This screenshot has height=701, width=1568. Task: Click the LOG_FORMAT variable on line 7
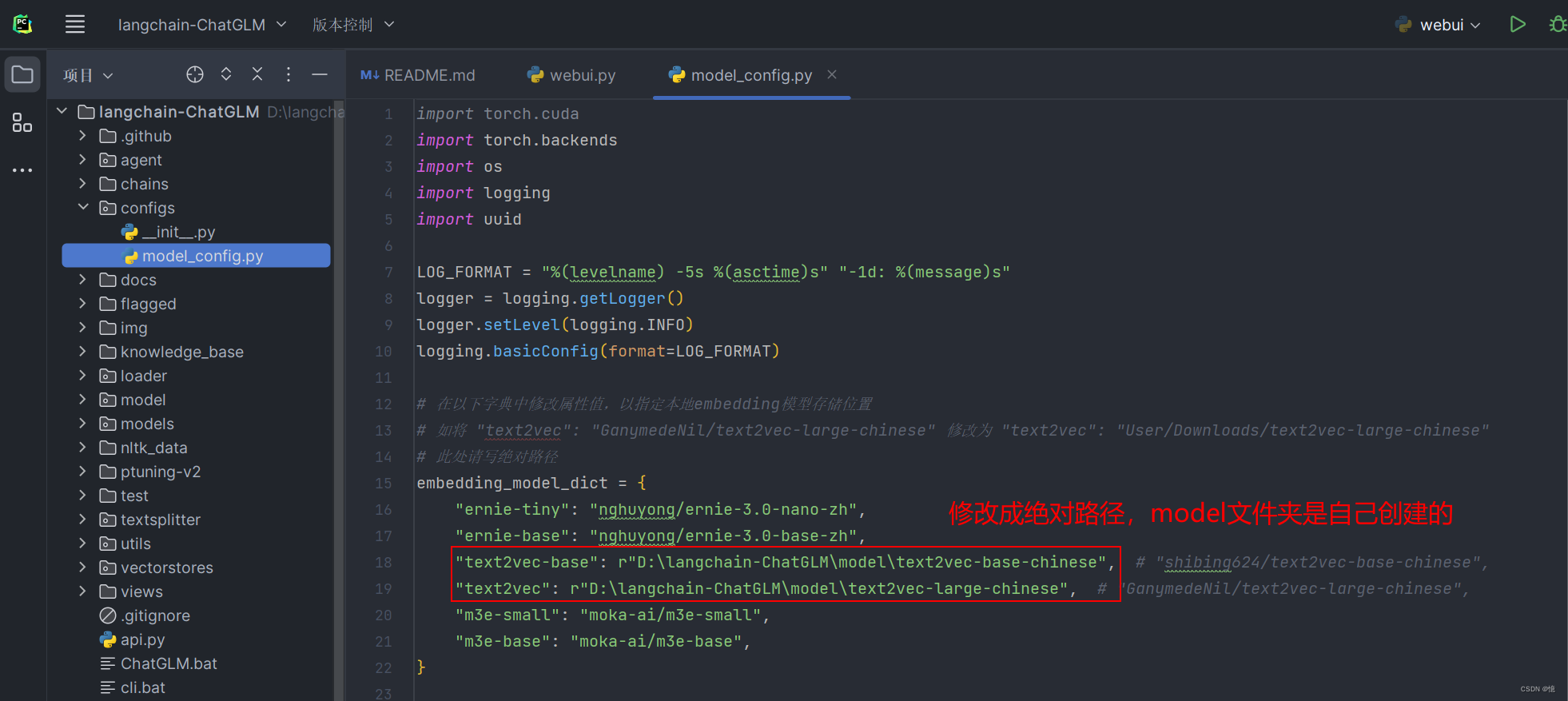[x=464, y=272]
